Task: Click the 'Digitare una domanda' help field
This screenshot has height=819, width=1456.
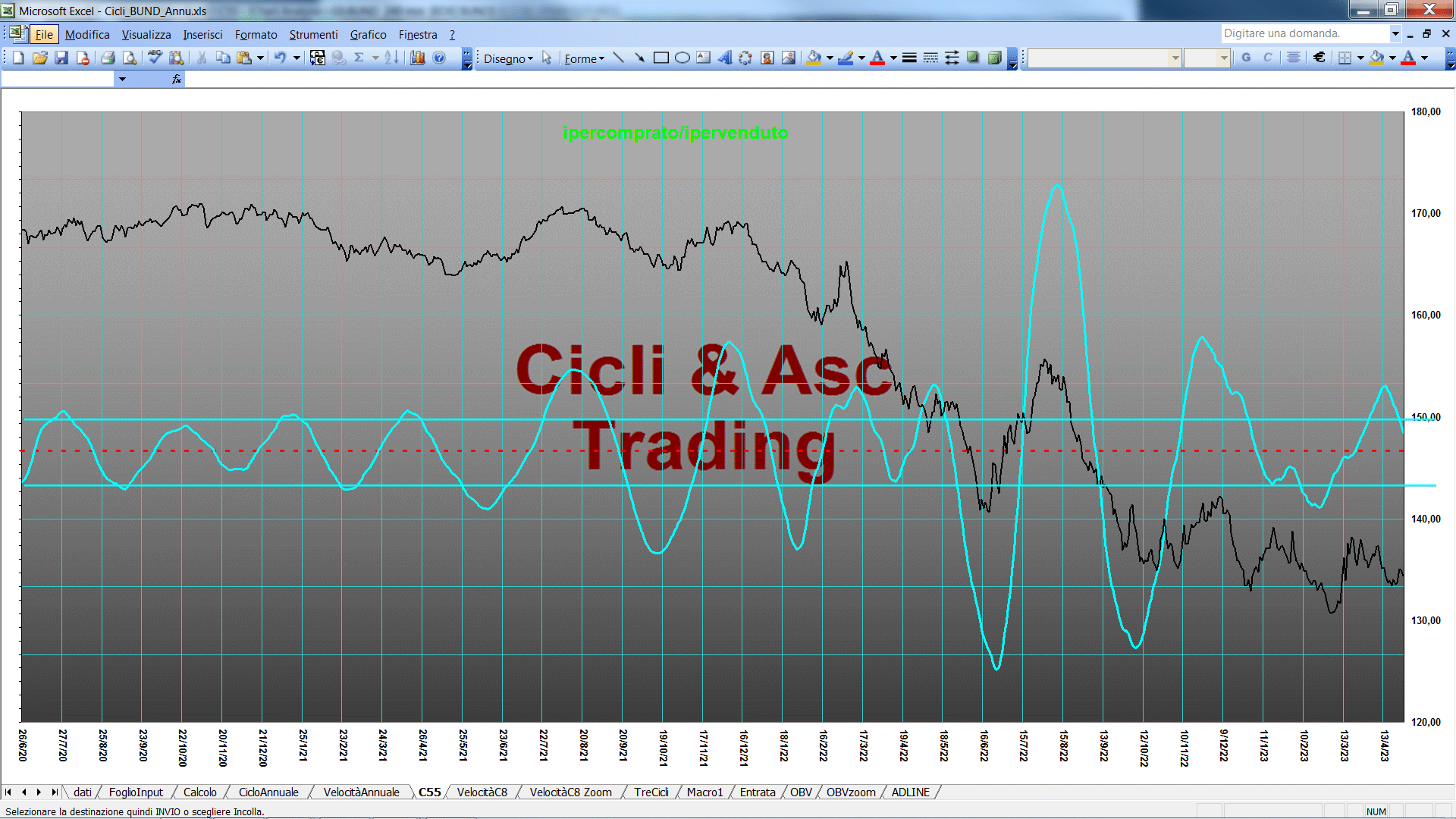Action: [1304, 33]
